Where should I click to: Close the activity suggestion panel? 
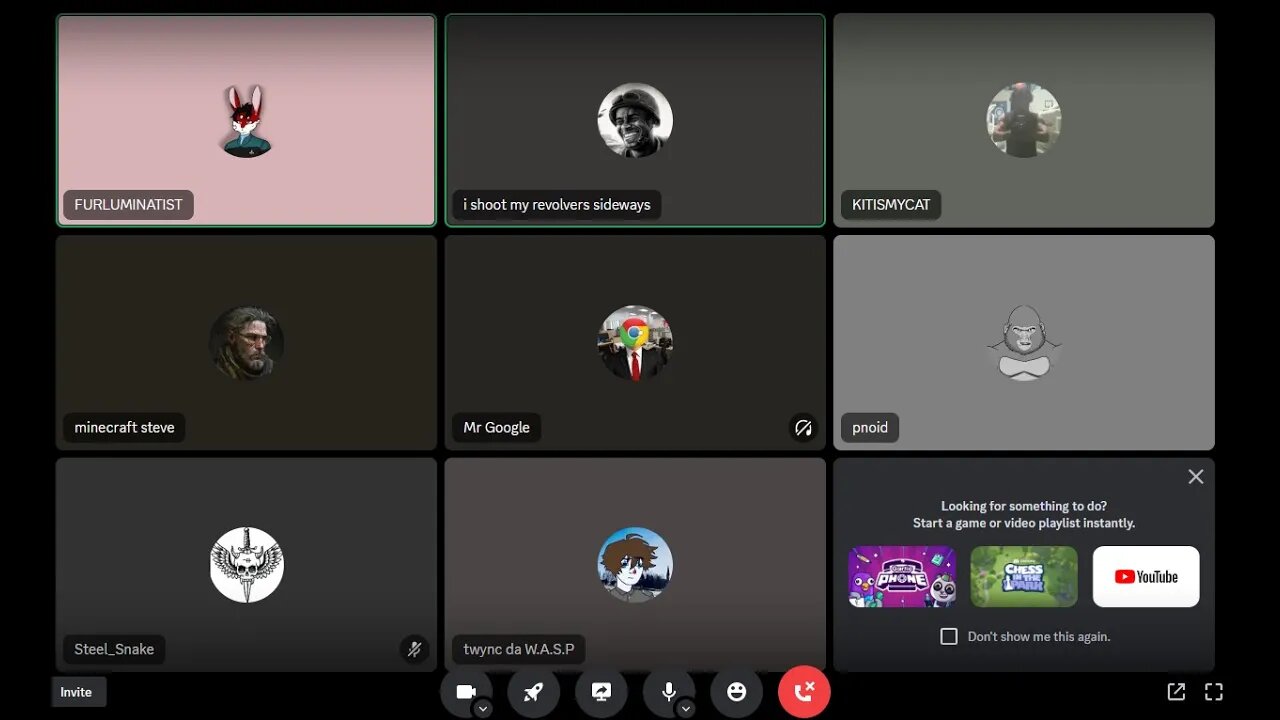click(x=1196, y=477)
